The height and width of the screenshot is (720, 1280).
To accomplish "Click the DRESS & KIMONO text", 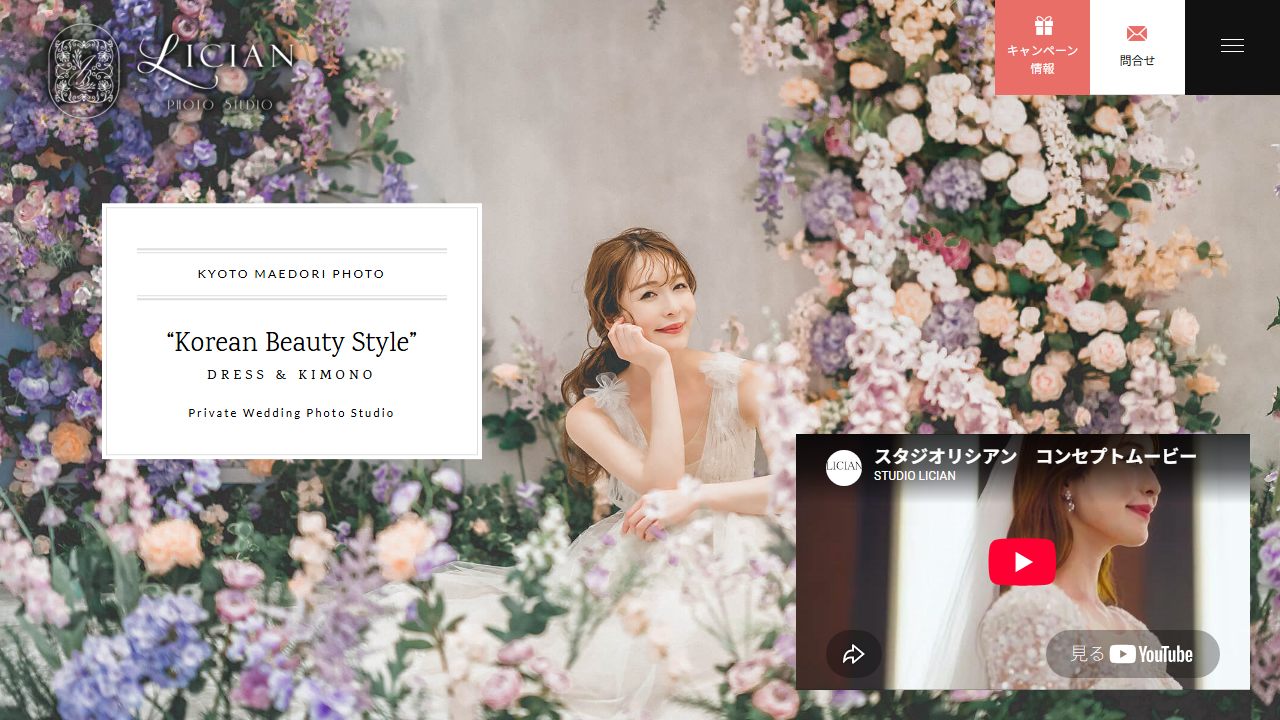I will click(291, 375).
